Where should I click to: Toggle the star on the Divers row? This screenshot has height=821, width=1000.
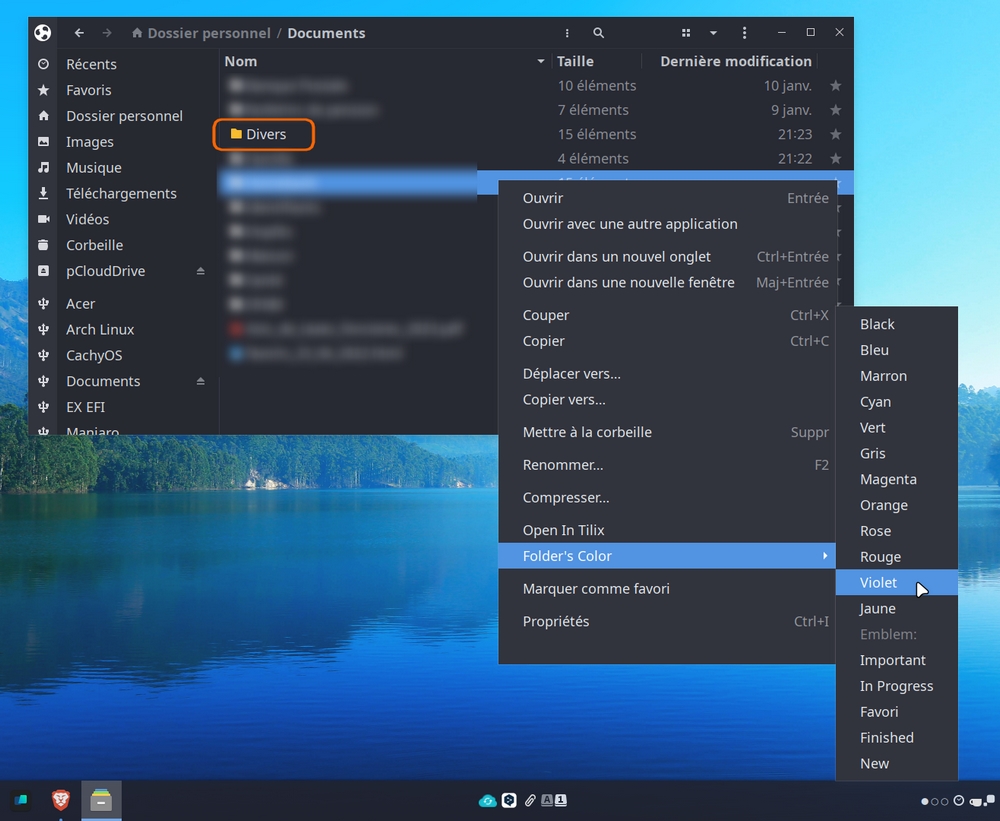point(836,134)
